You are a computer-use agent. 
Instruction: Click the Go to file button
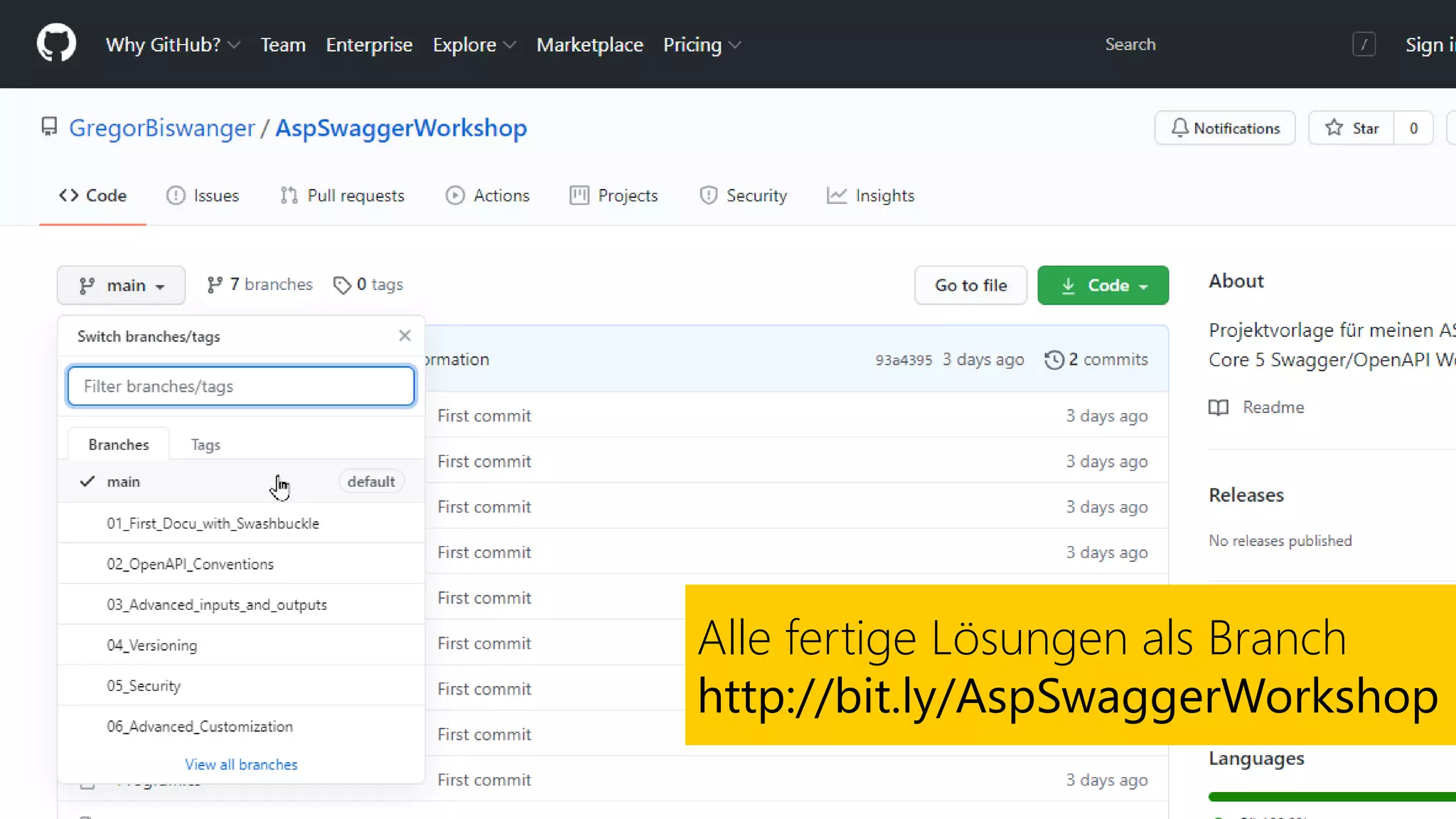[x=970, y=285]
